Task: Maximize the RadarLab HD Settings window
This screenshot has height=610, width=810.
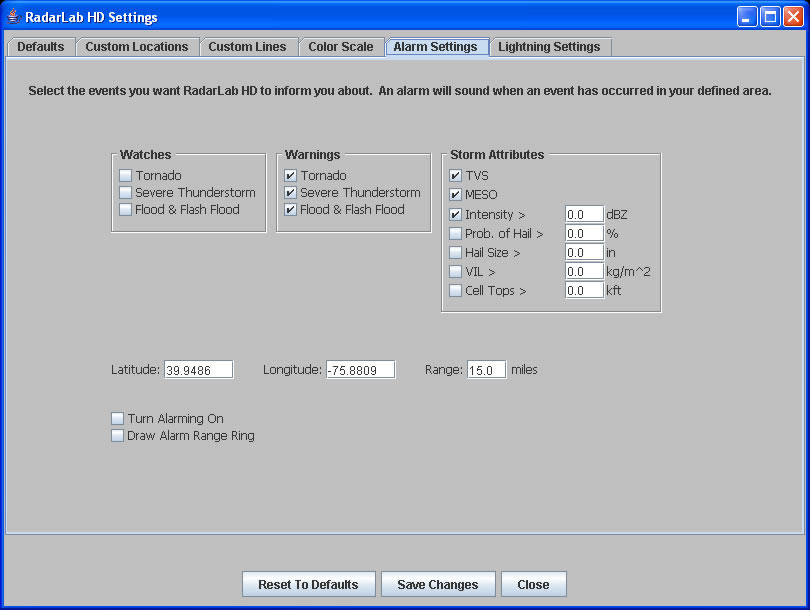Action: (x=770, y=17)
